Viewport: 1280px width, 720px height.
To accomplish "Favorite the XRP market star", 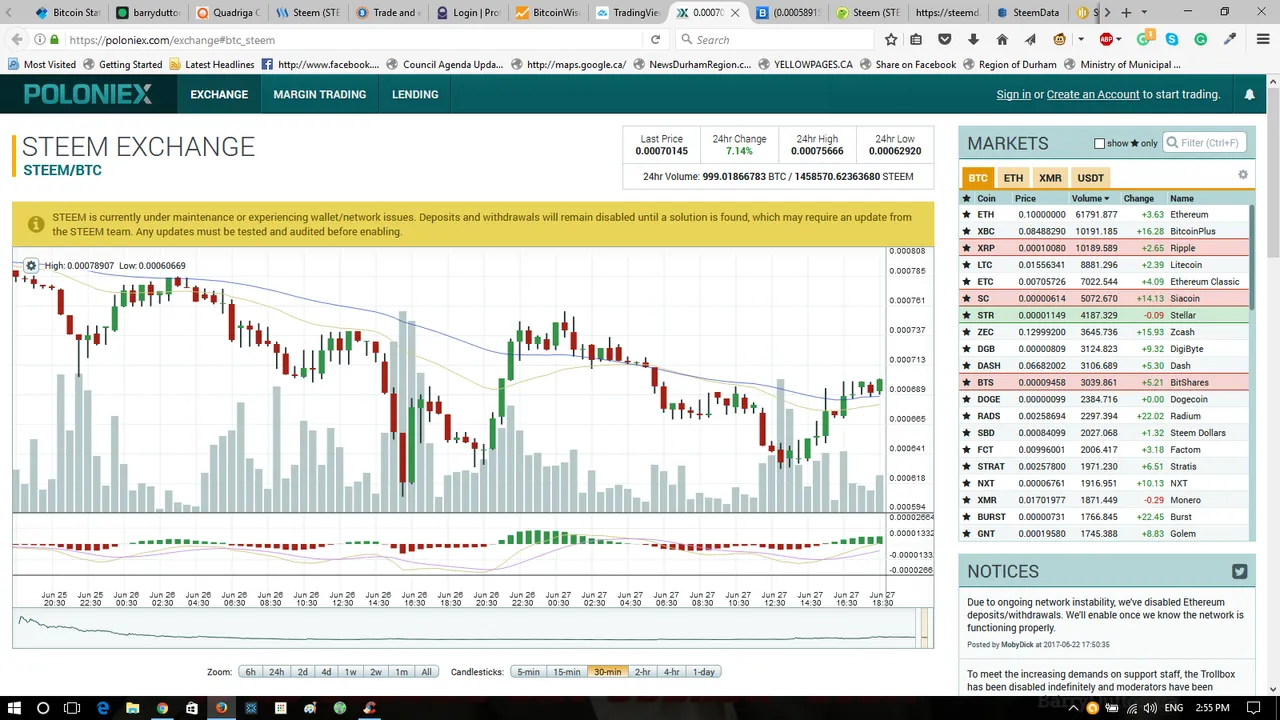I will coord(966,248).
